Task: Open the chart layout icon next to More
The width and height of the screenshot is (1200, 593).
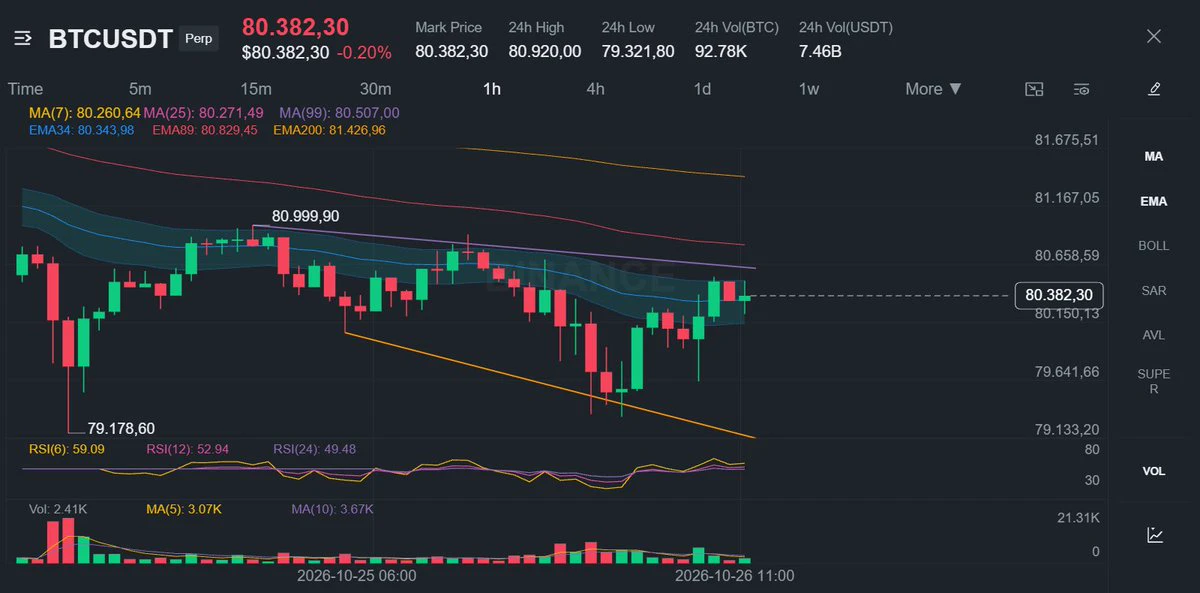Action: coord(1035,89)
